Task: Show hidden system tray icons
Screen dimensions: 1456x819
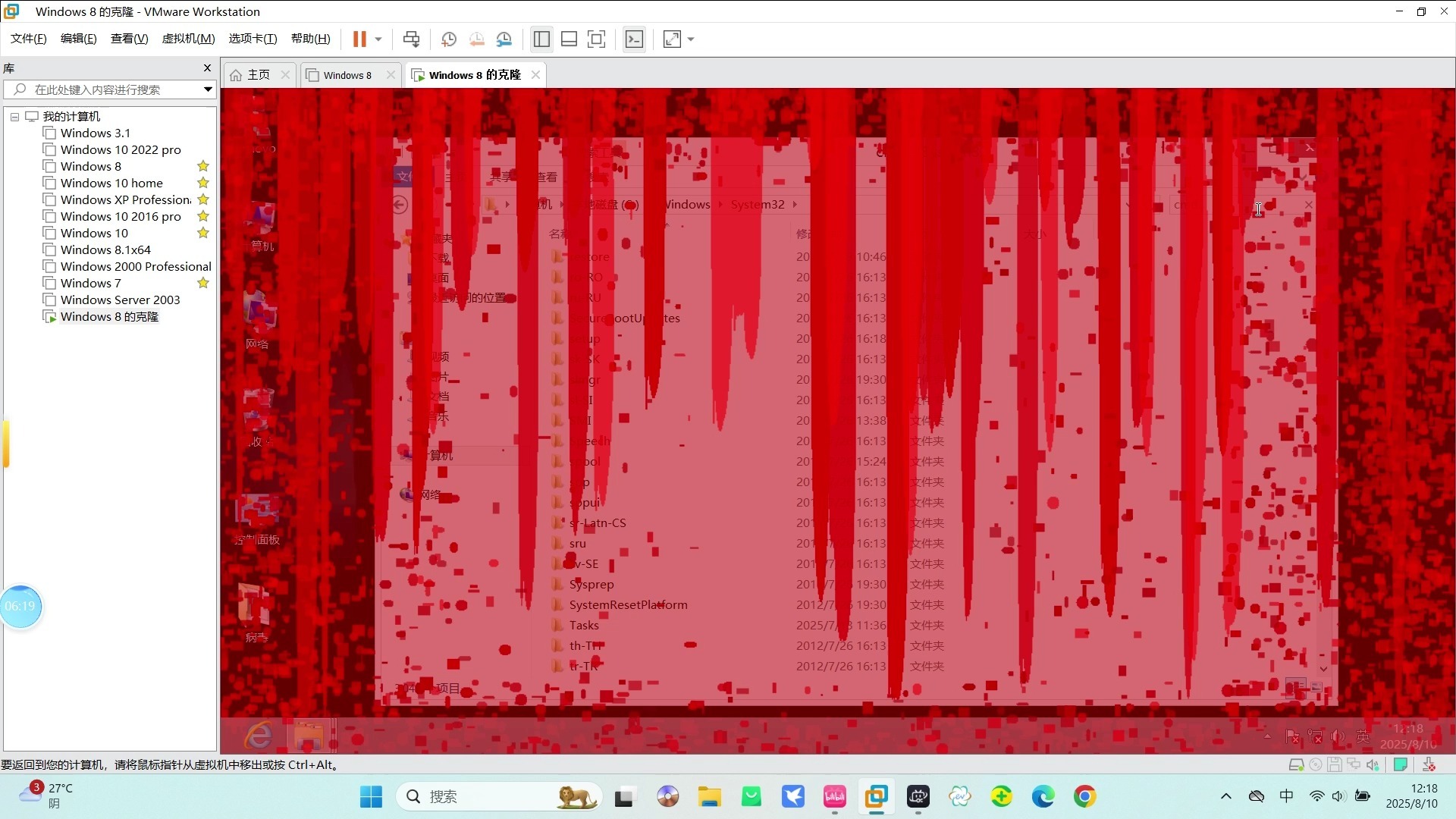Action: (x=1226, y=796)
